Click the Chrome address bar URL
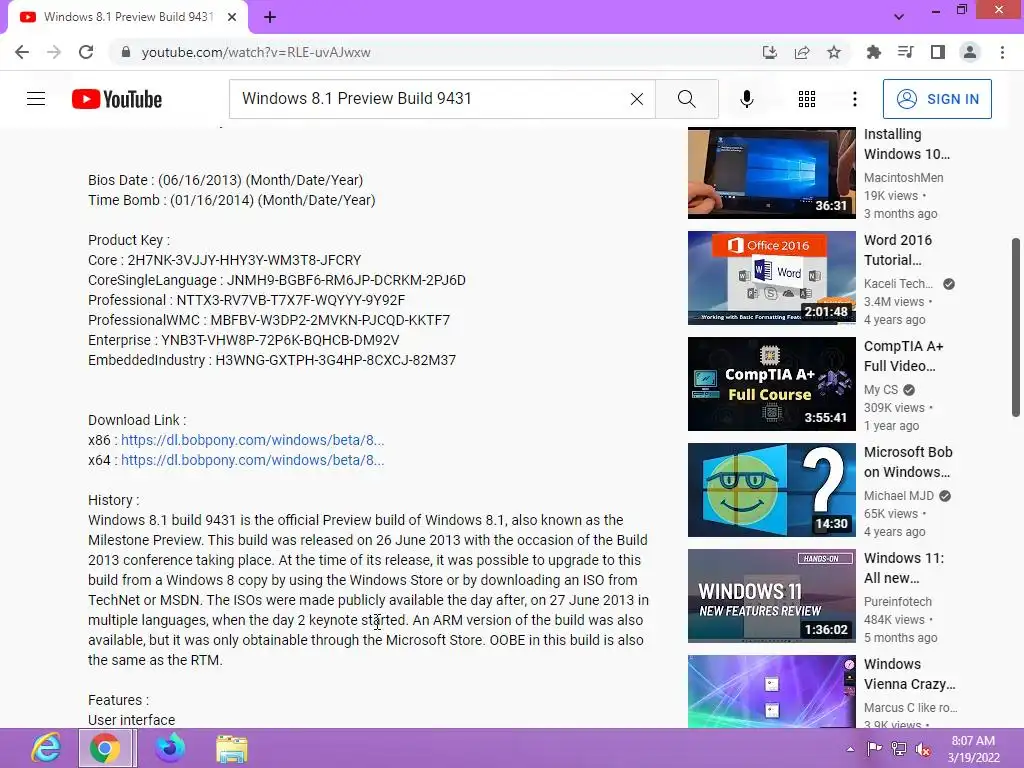Viewport: 1024px width, 768px height. point(256,52)
